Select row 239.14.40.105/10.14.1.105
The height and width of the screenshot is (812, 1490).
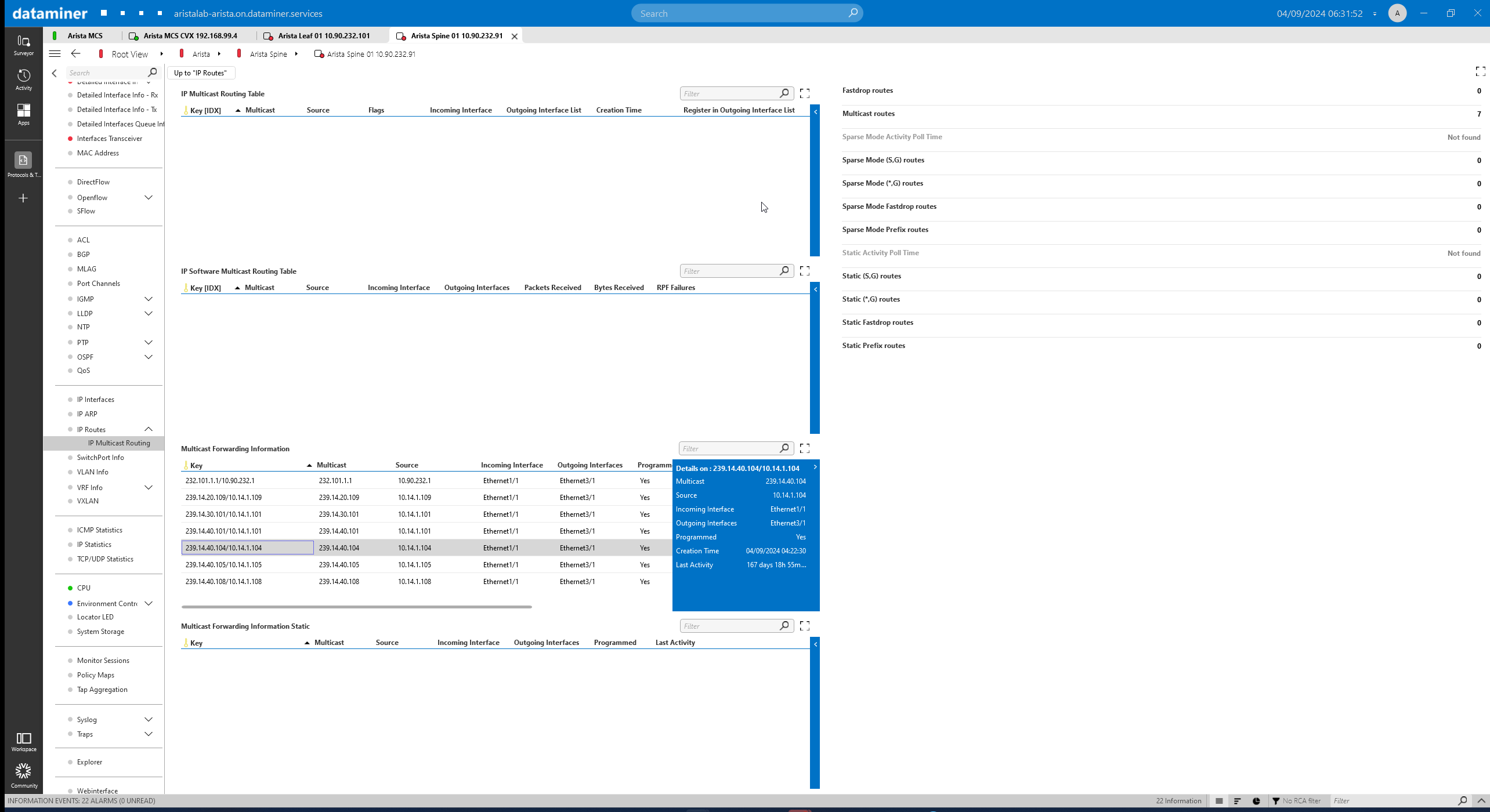pyautogui.click(x=426, y=565)
